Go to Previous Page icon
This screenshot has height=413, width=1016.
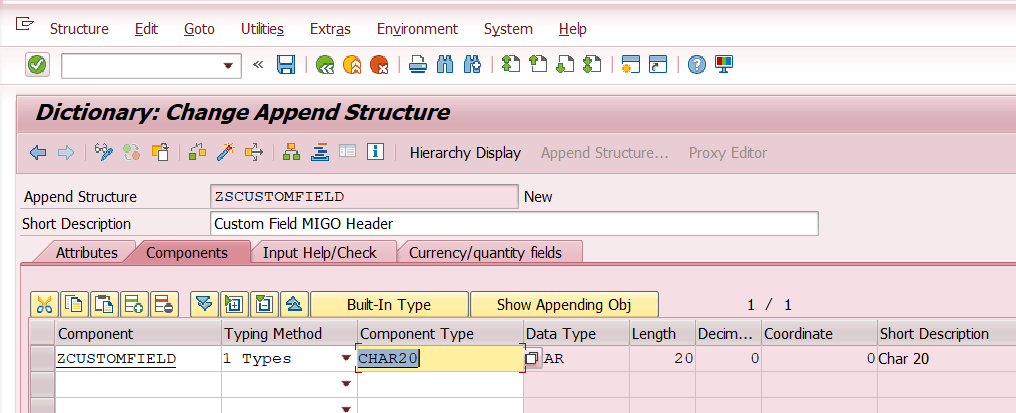pyautogui.click(x=538, y=64)
